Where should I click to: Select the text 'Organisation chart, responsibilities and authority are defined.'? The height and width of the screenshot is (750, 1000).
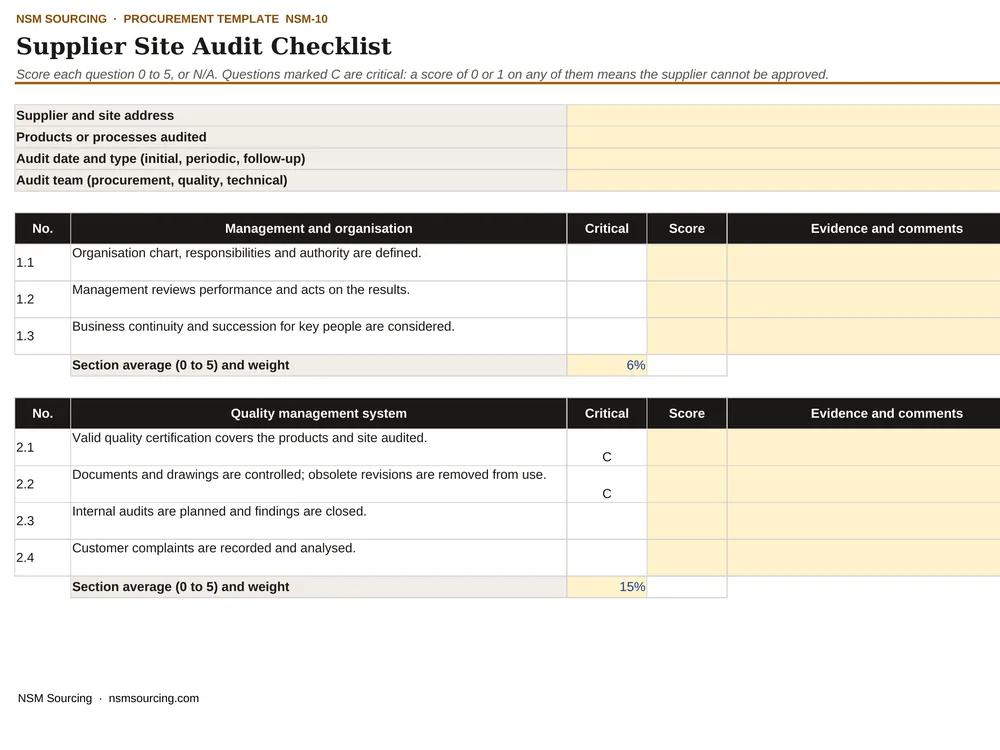(247, 253)
